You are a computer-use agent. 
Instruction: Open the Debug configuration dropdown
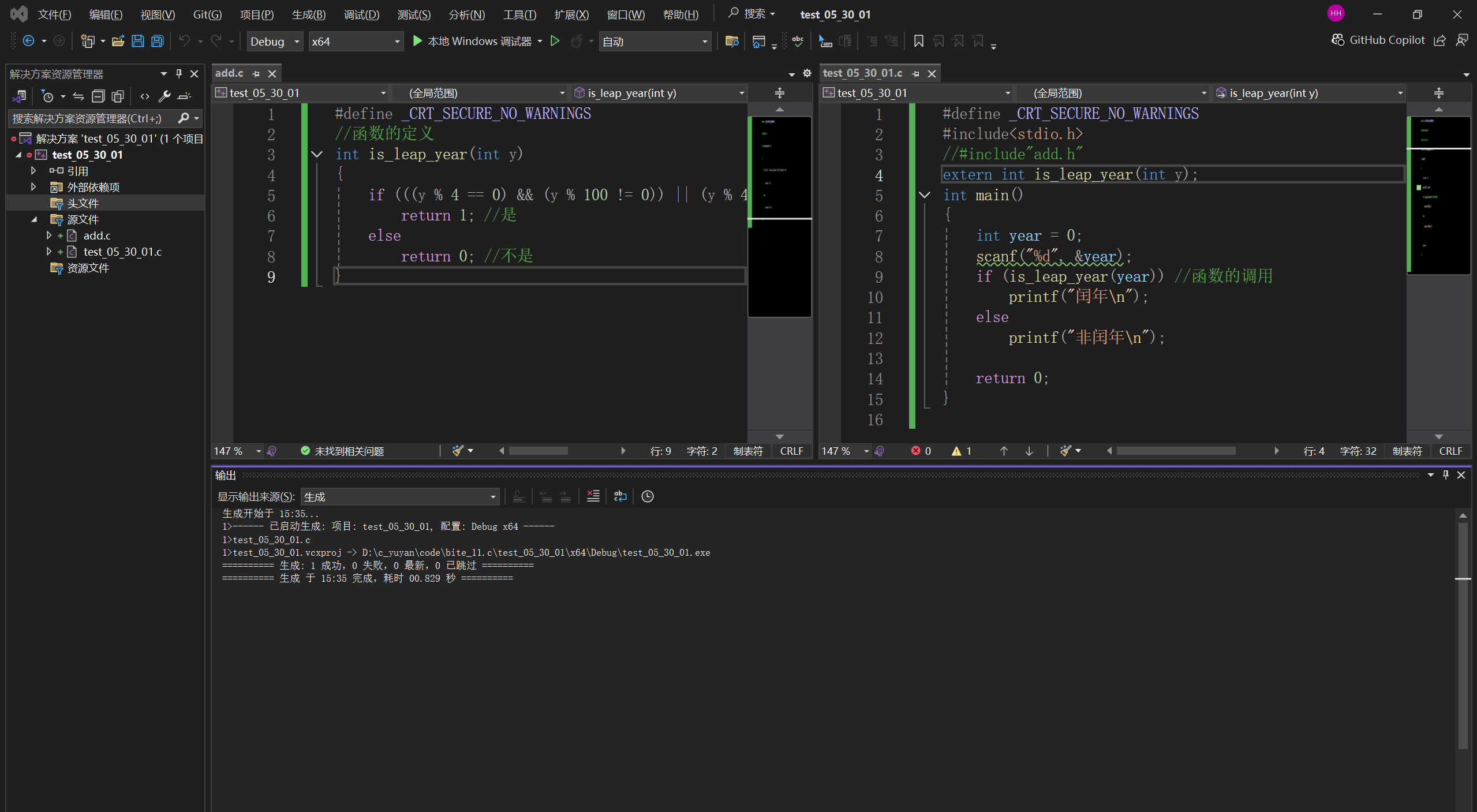(x=275, y=42)
